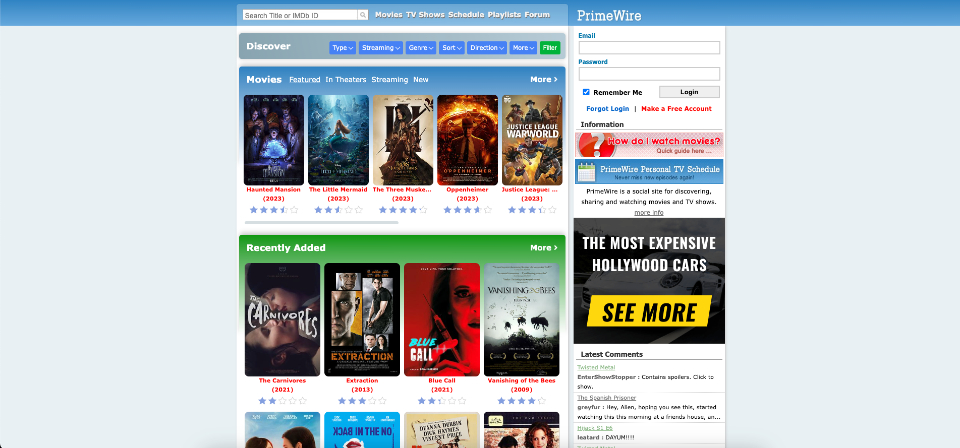The height and width of the screenshot is (448, 960).
Task: Toggle the Remember Me checkbox
Action: [x=586, y=92]
